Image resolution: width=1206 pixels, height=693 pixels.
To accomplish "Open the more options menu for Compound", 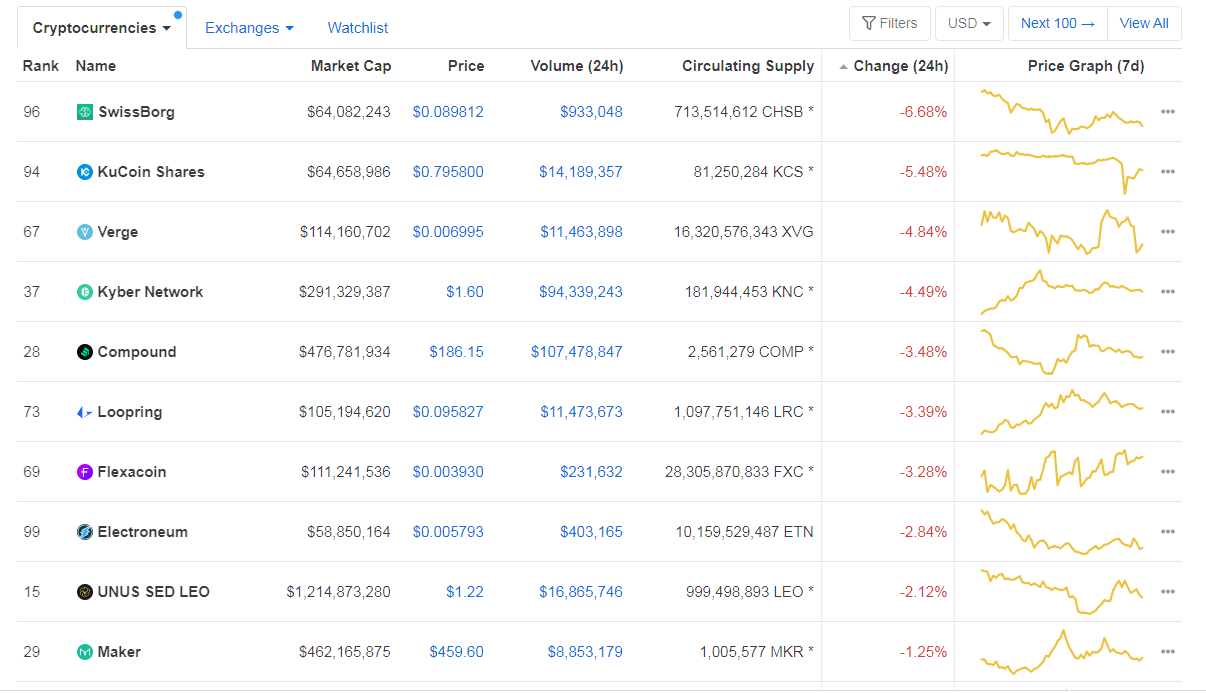I will coord(1167,352).
